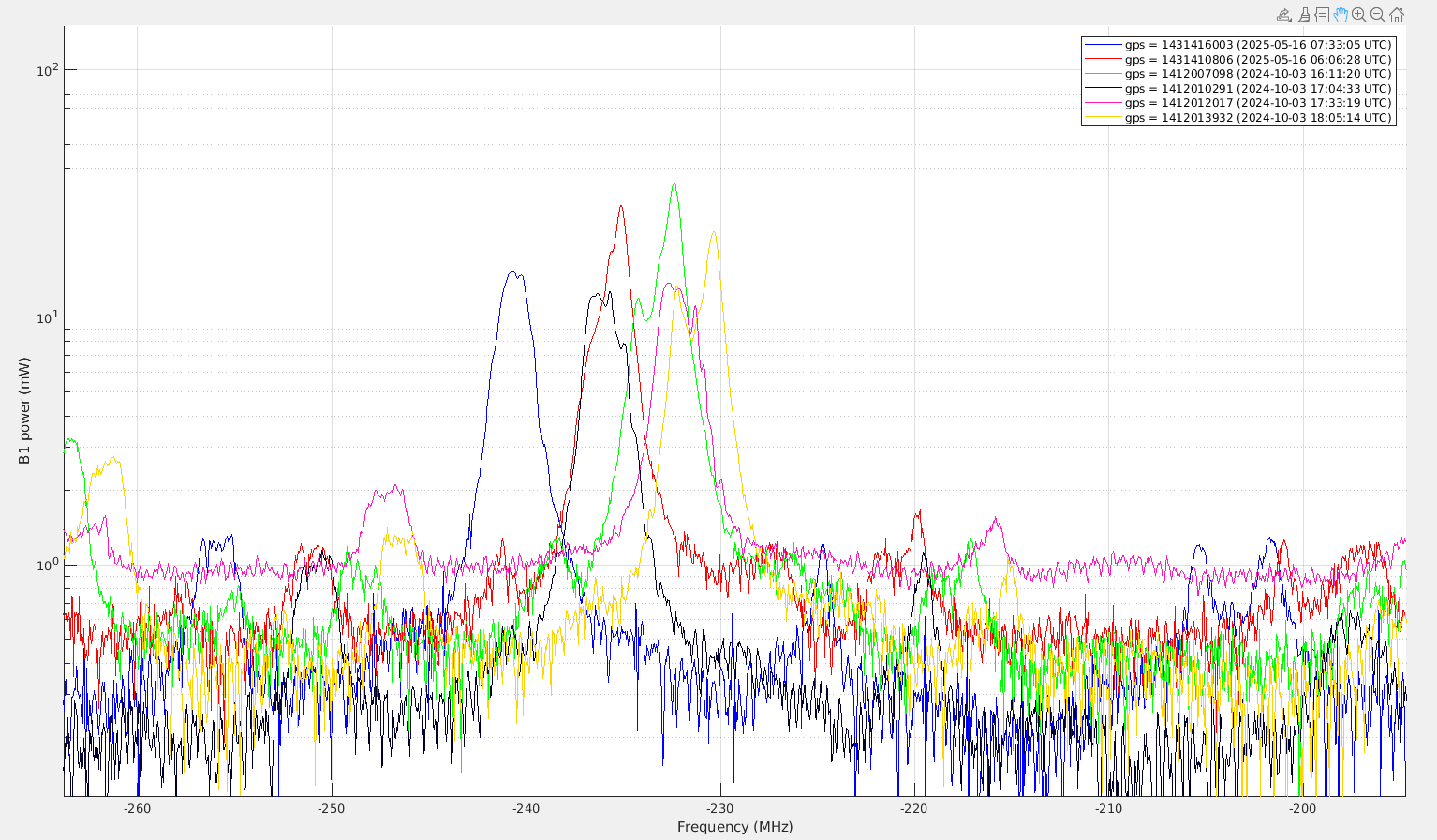Click the yellow curve's highest peak

(x=714, y=232)
